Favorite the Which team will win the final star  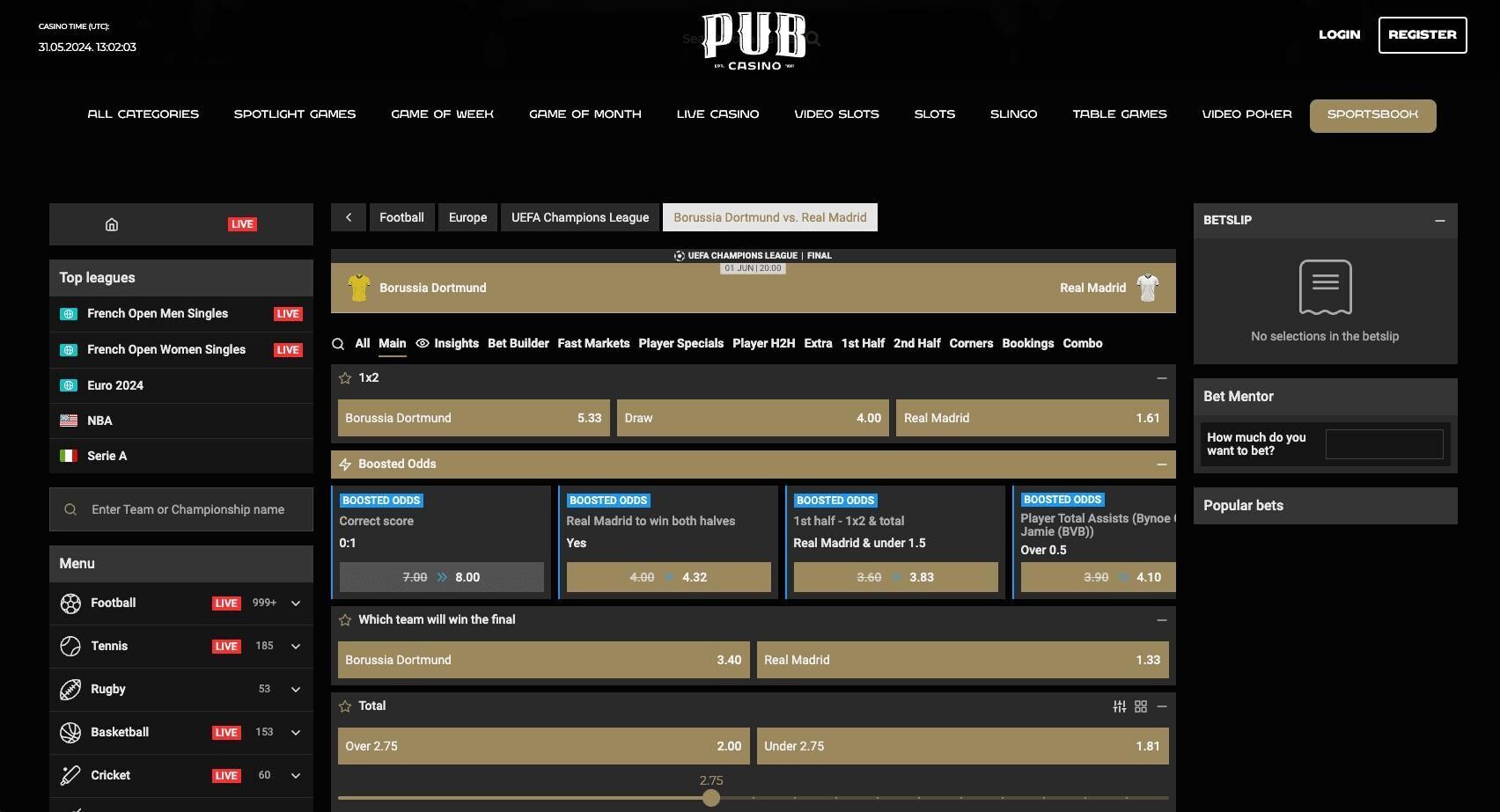(x=345, y=620)
